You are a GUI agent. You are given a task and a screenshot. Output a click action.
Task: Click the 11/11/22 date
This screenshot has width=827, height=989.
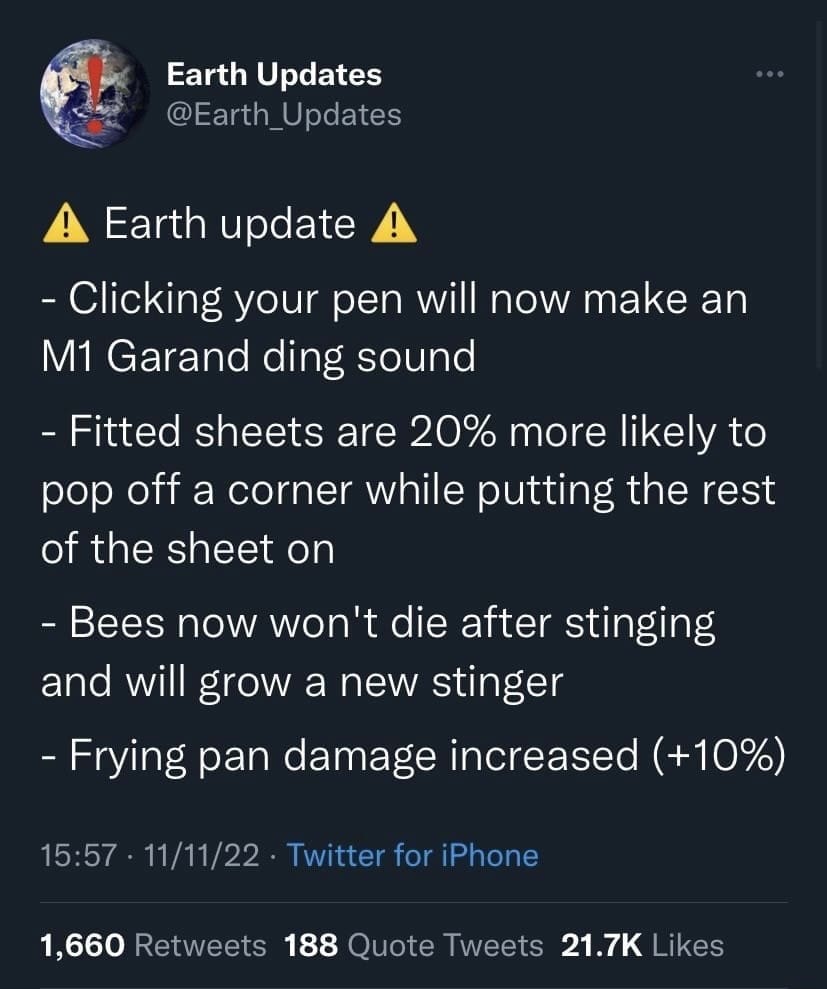click(x=201, y=855)
